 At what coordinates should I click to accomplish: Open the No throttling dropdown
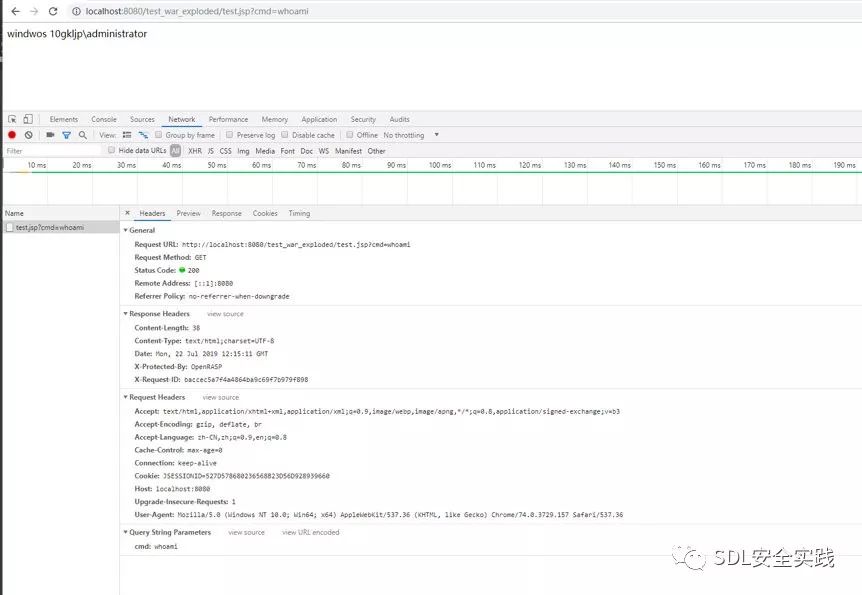[x=407, y=135]
